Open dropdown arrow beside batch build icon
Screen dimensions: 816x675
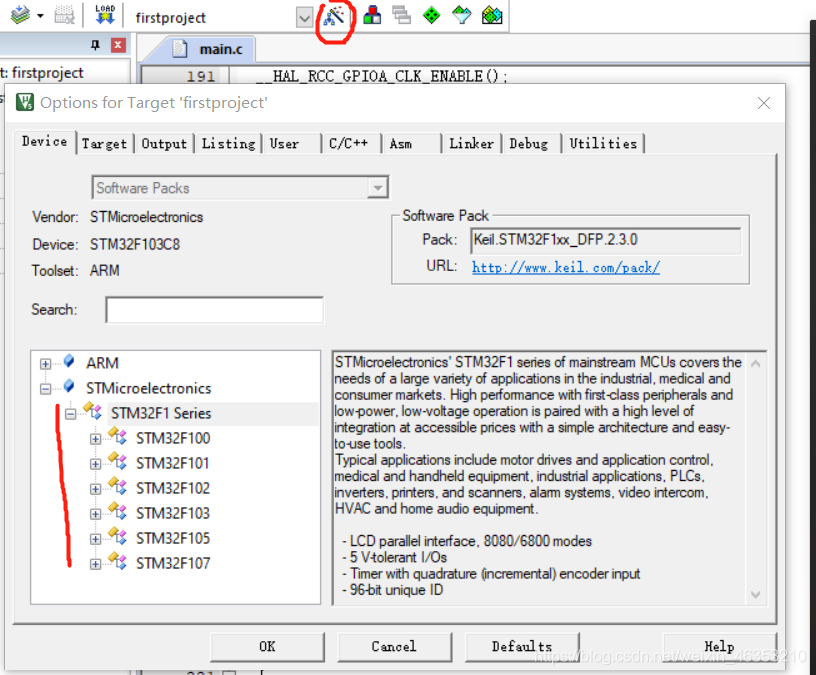pyautogui.click(x=40, y=16)
